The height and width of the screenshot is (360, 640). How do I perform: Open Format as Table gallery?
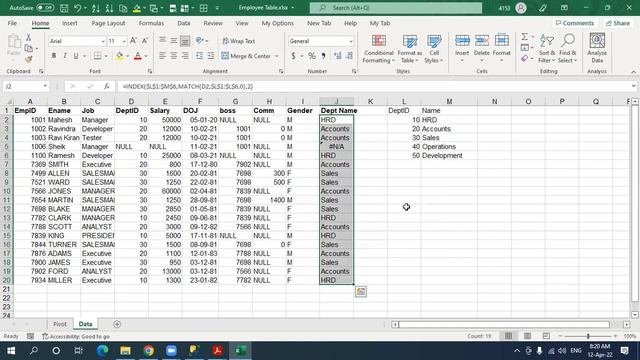(x=410, y=49)
